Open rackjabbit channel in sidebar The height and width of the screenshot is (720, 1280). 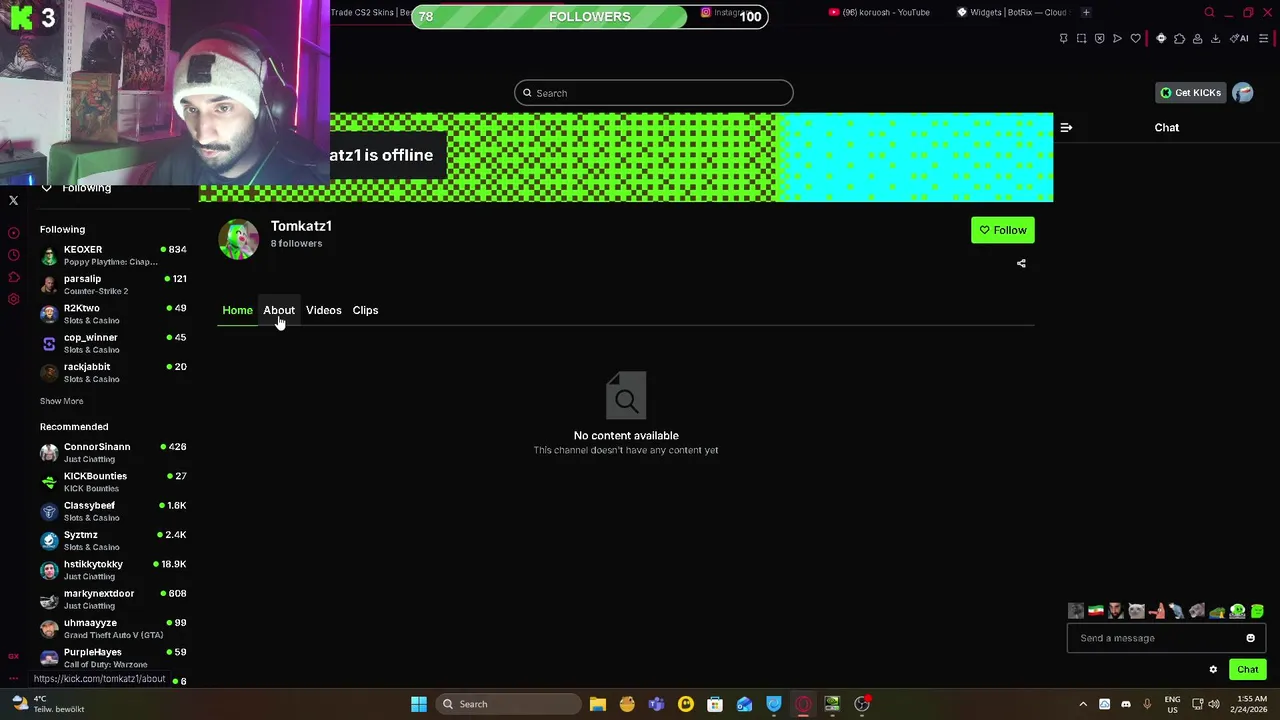113,372
